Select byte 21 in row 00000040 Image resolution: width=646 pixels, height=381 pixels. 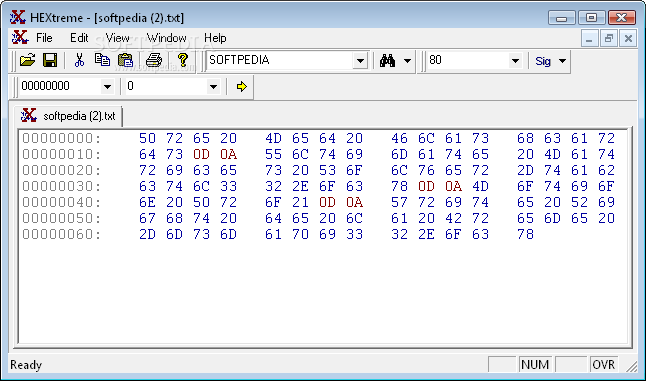pyautogui.click(x=300, y=203)
